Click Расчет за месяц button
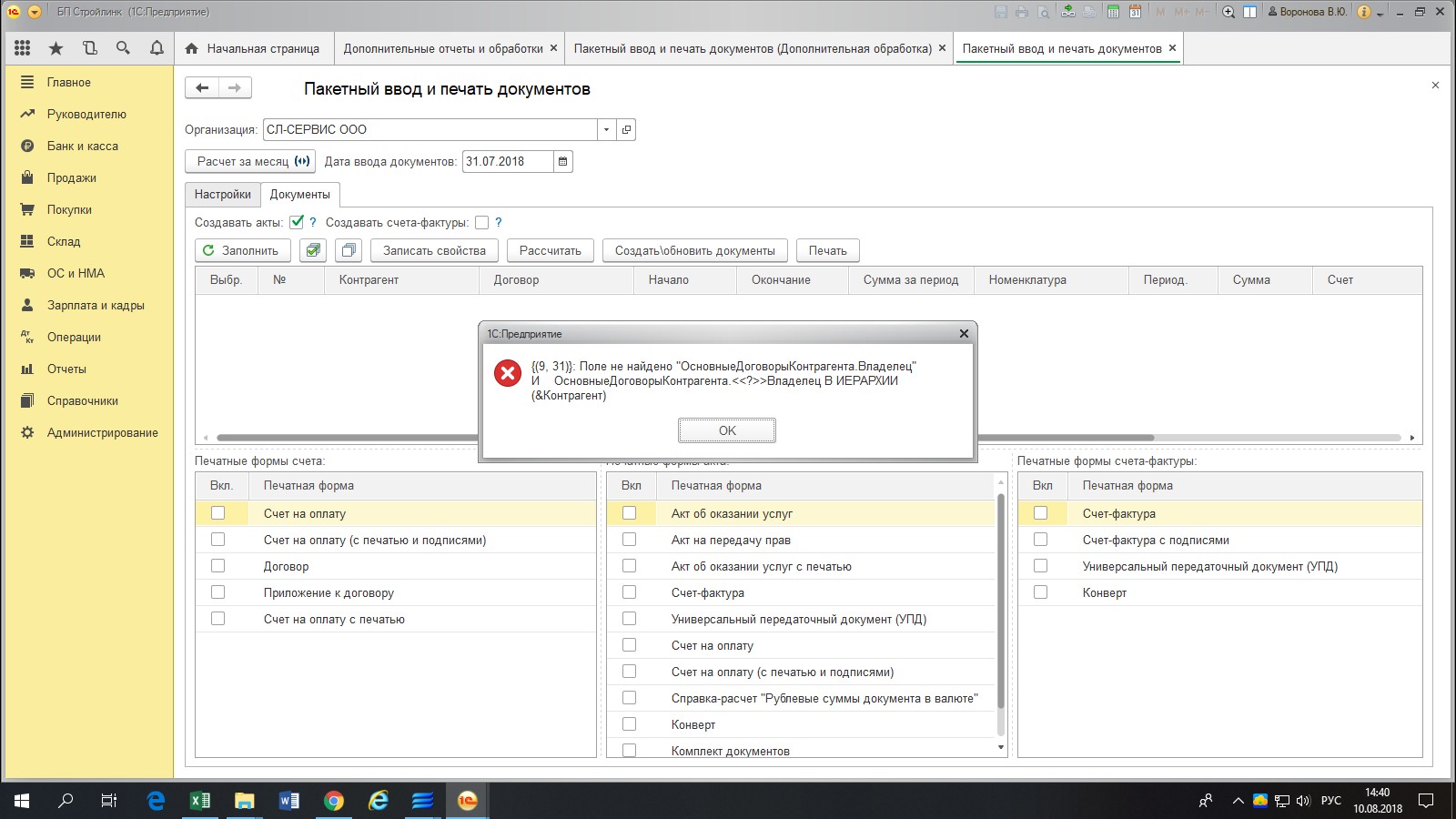The width and height of the screenshot is (1456, 819). (x=250, y=162)
